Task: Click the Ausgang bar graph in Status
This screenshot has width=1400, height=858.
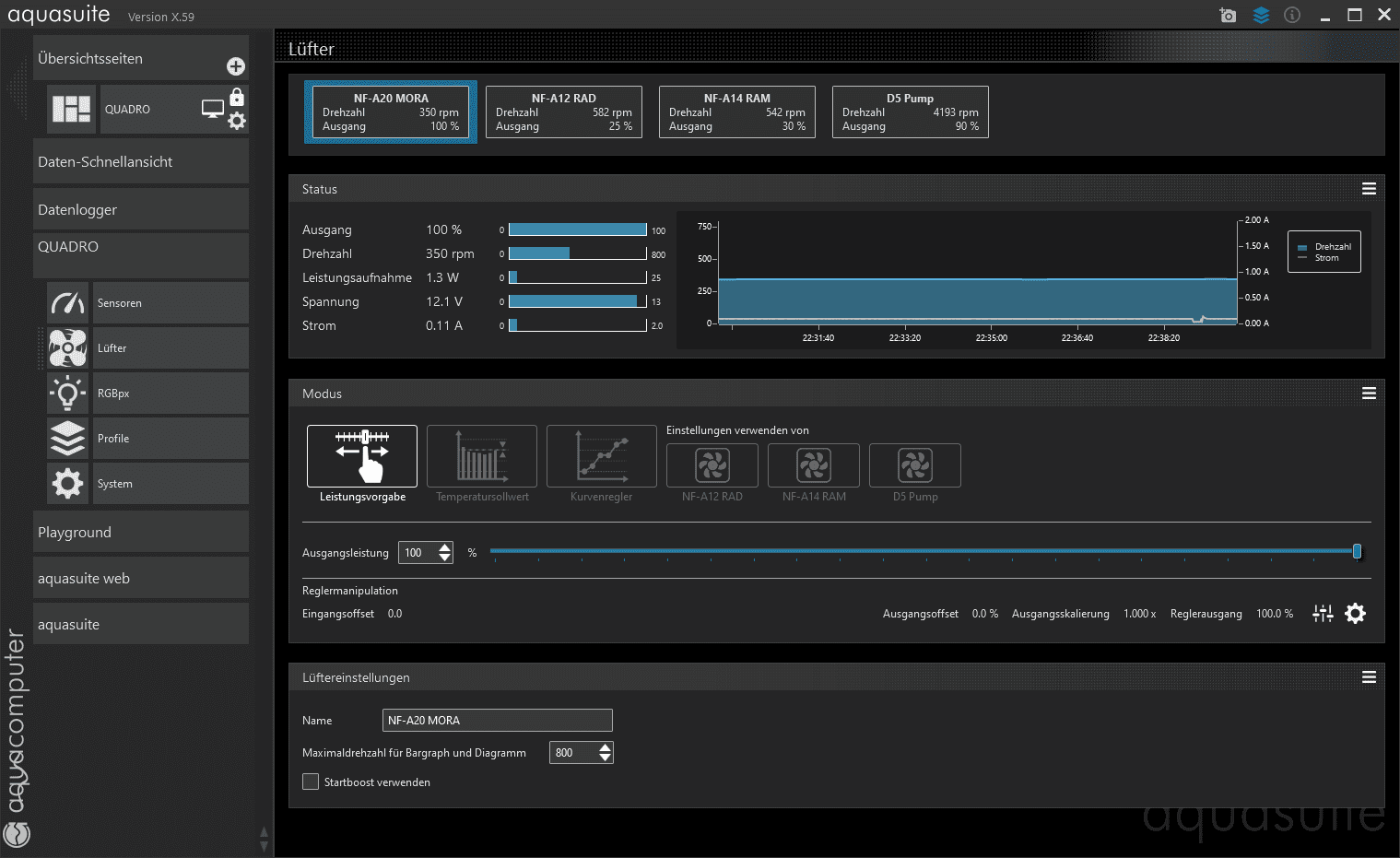Action: (x=578, y=229)
